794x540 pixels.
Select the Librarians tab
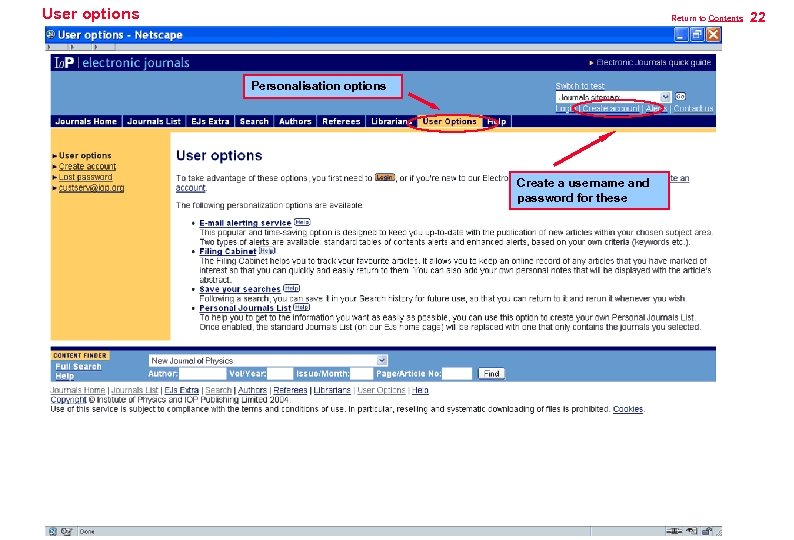[390, 122]
